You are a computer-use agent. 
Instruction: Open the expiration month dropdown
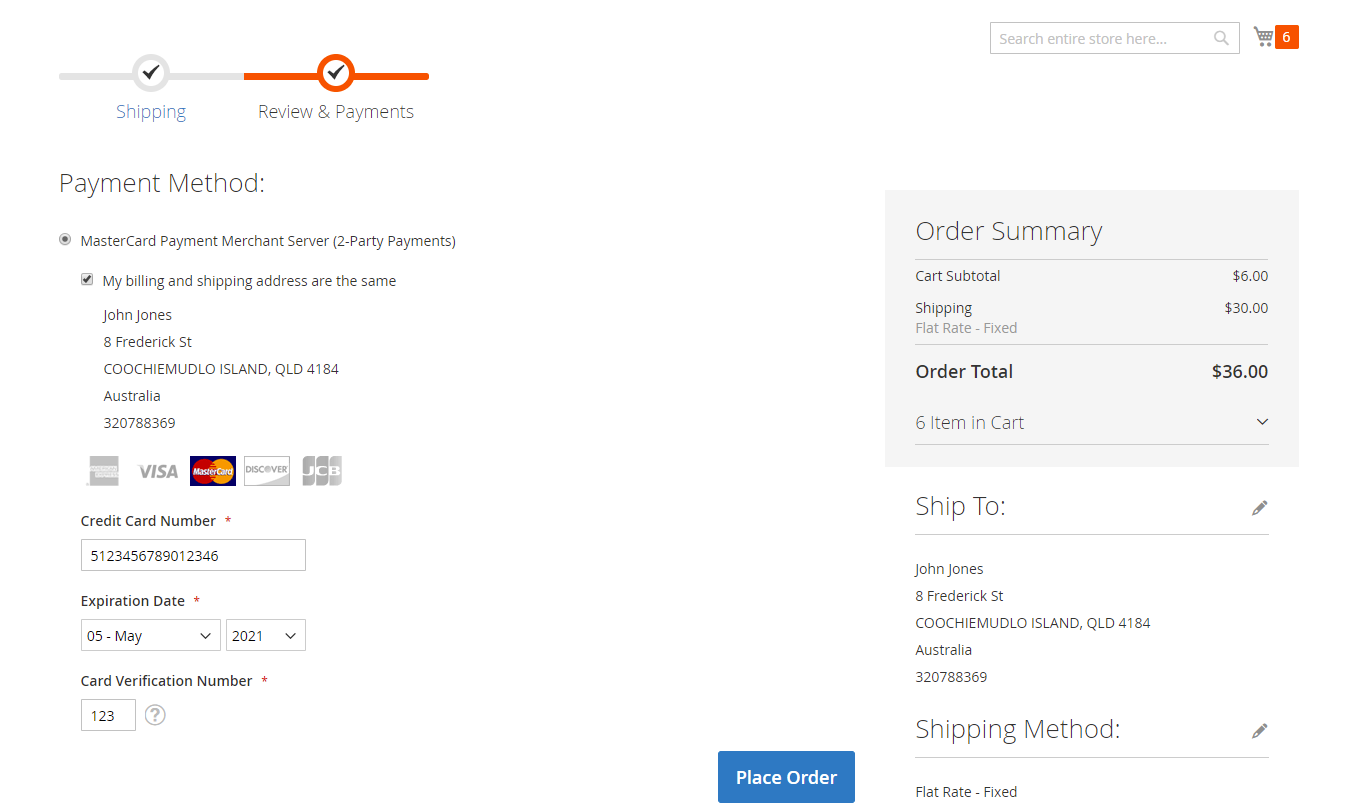[x=151, y=636]
